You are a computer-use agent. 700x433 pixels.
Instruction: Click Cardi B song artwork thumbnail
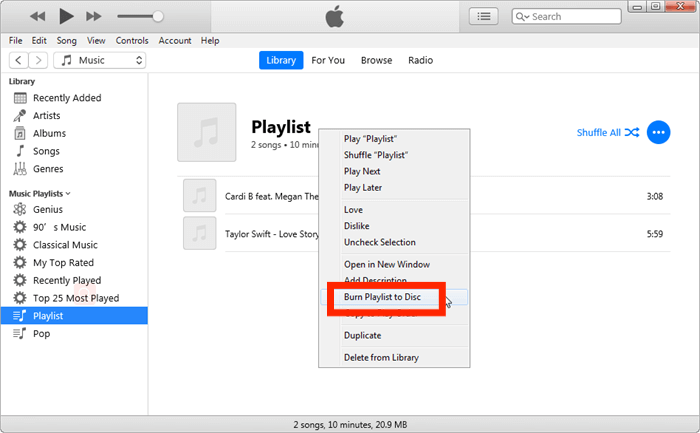click(200, 196)
